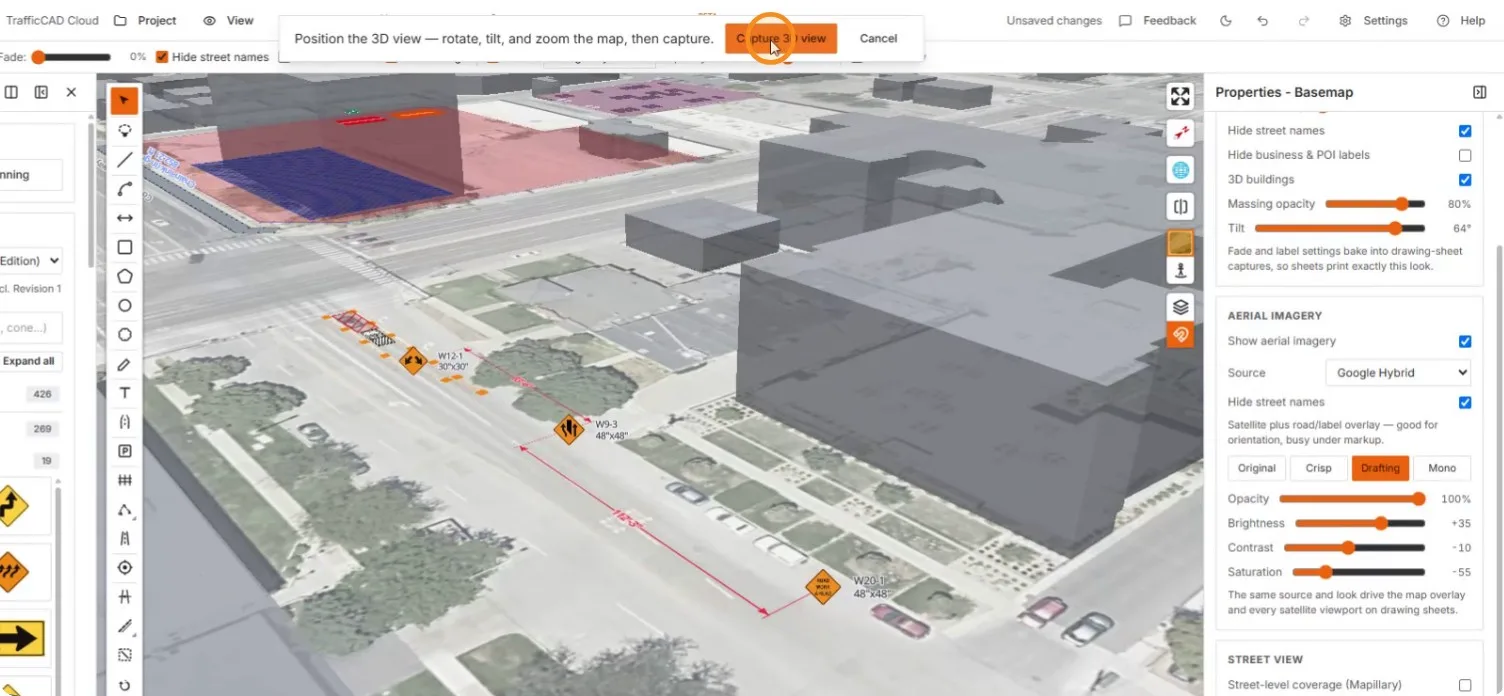Select the double-headed dimension arrow tool
1504x696 pixels.
[x=125, y=218]
